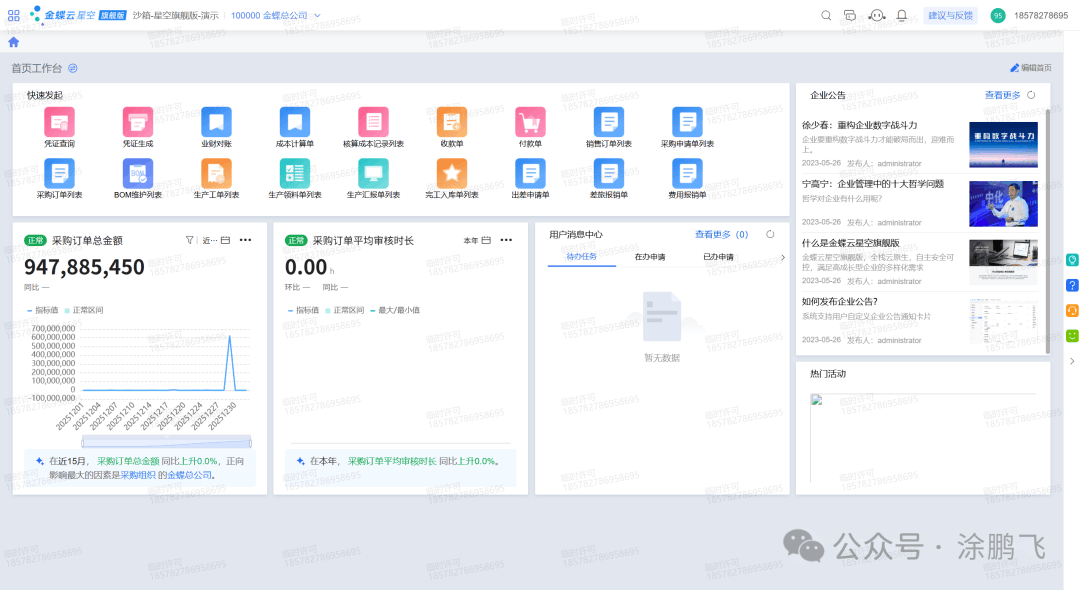This screenshot has width=1080, height=590.
Task: Click the 完工入库单列表 star icon
Action: (451, 174)
